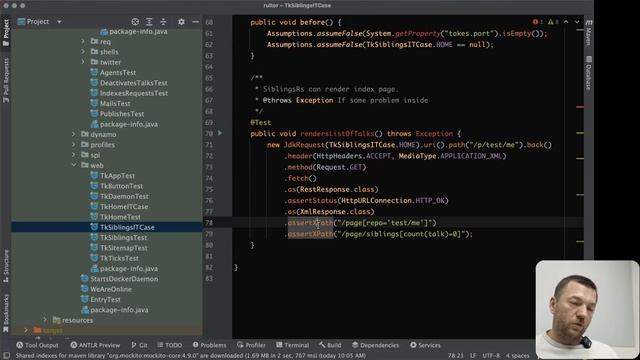Toggle the Bookmarks tool window
Viewport: 640px width, 360px height.
(6, 312)
